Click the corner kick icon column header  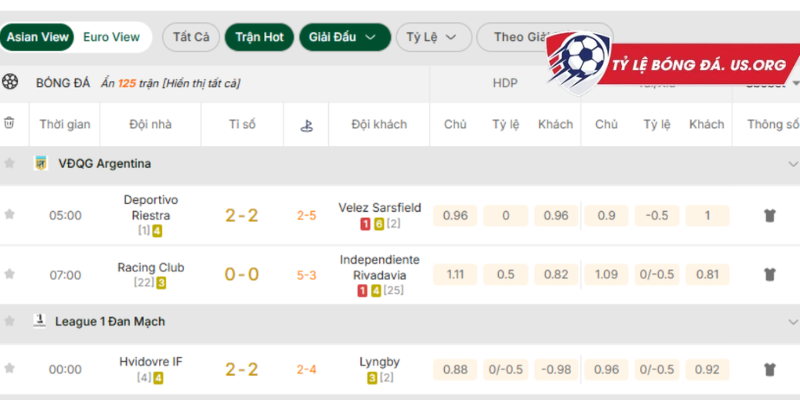[305, 125]
